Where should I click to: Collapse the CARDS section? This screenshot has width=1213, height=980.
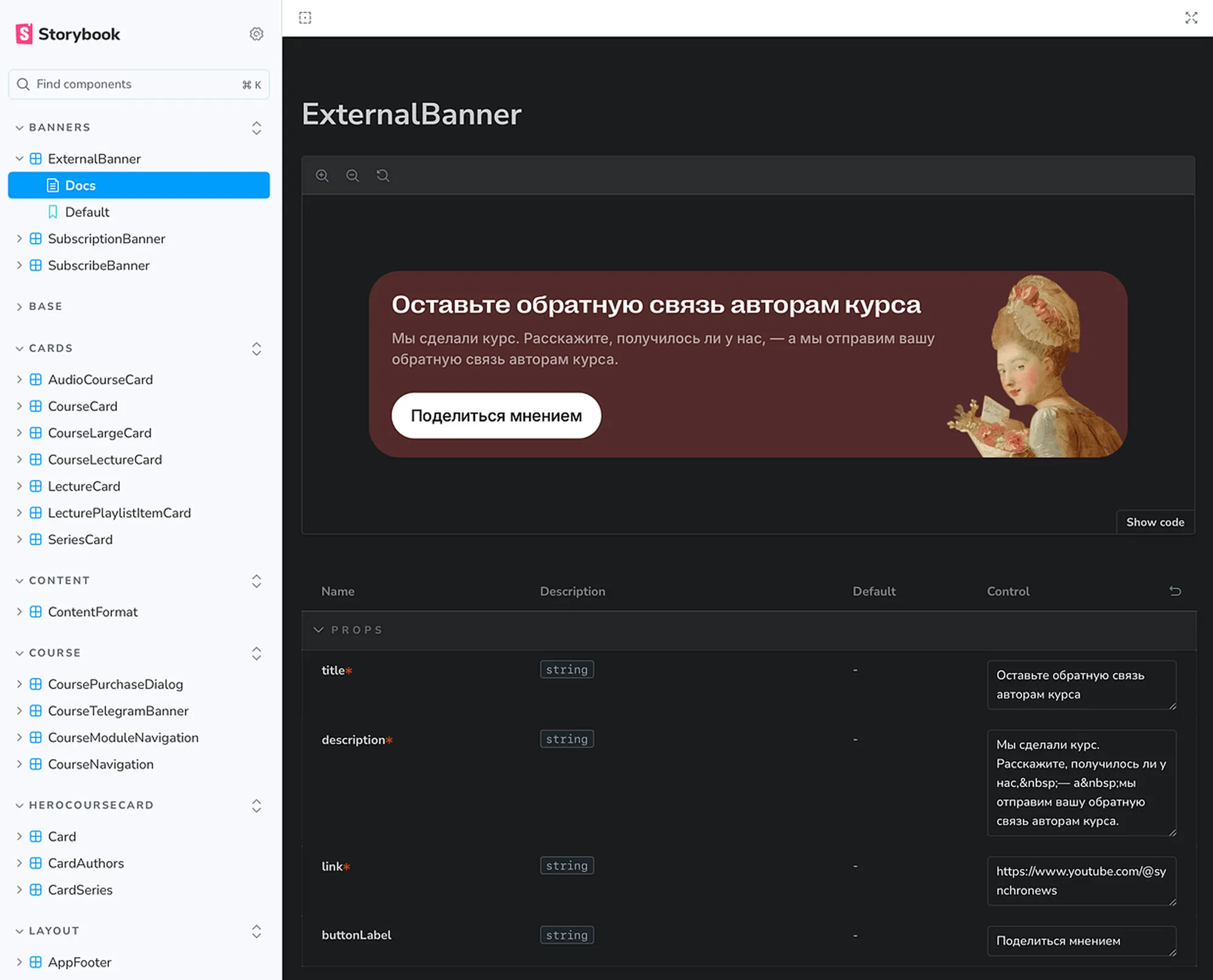45,348
